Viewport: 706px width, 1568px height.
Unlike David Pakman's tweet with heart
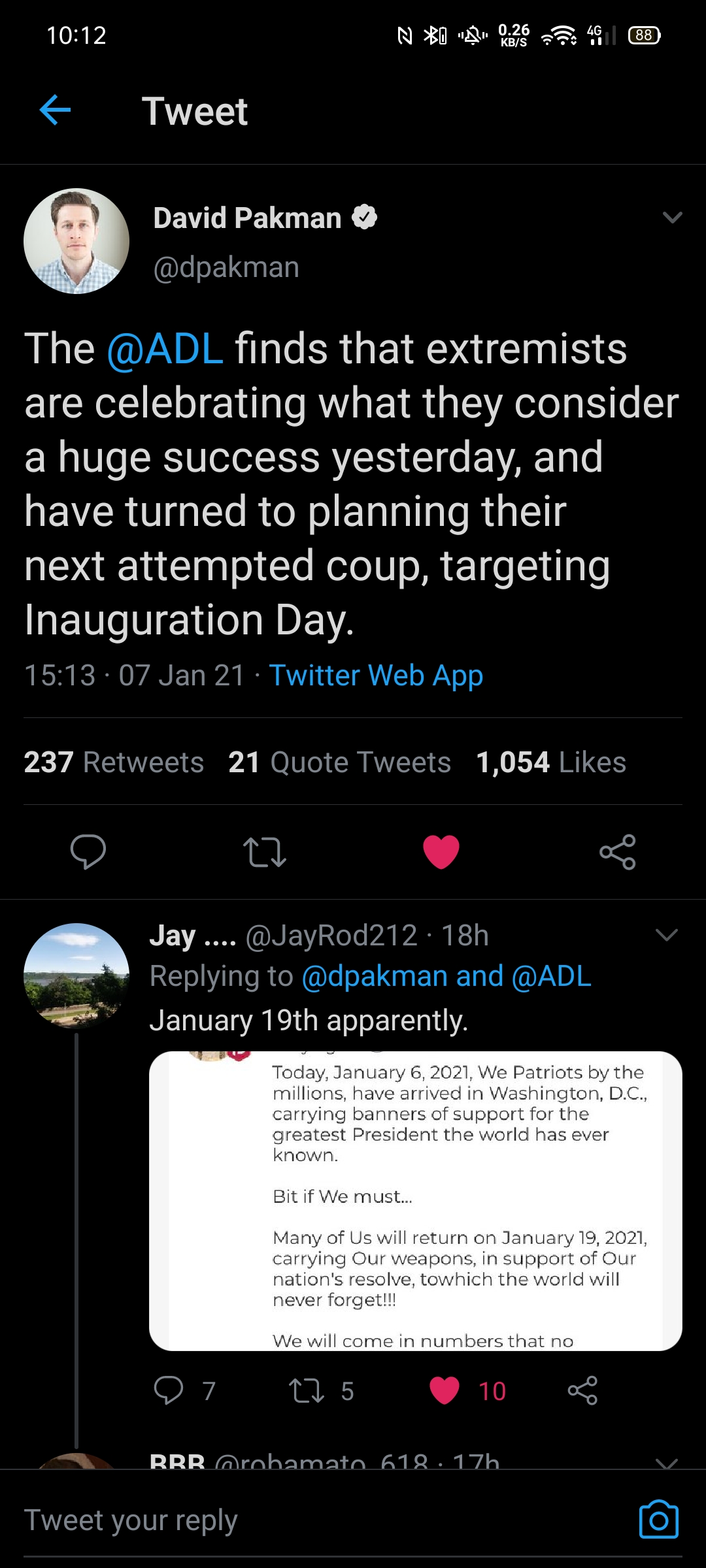point(441,852)
